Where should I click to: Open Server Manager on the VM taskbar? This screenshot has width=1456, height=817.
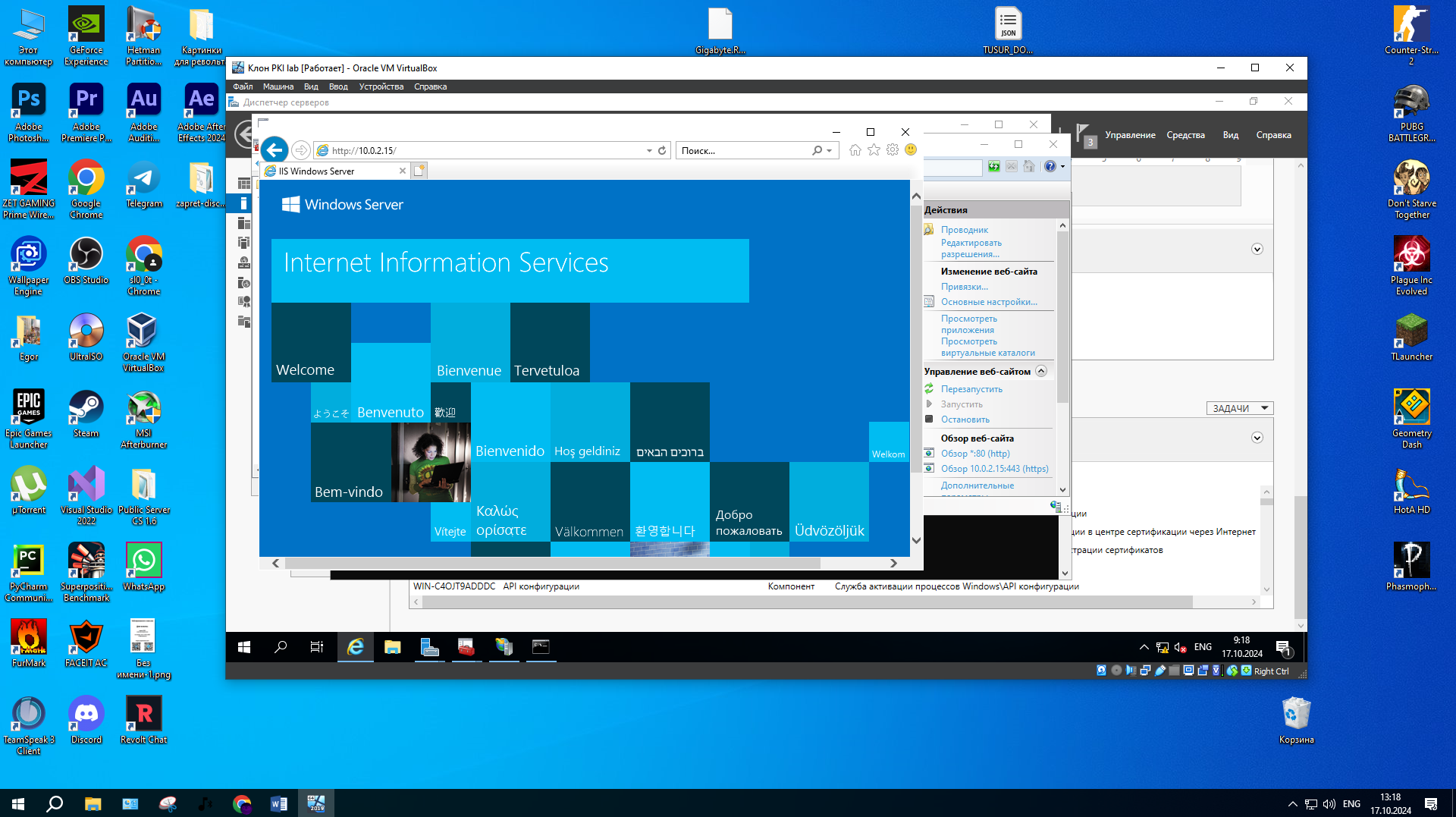pos(429,647)
